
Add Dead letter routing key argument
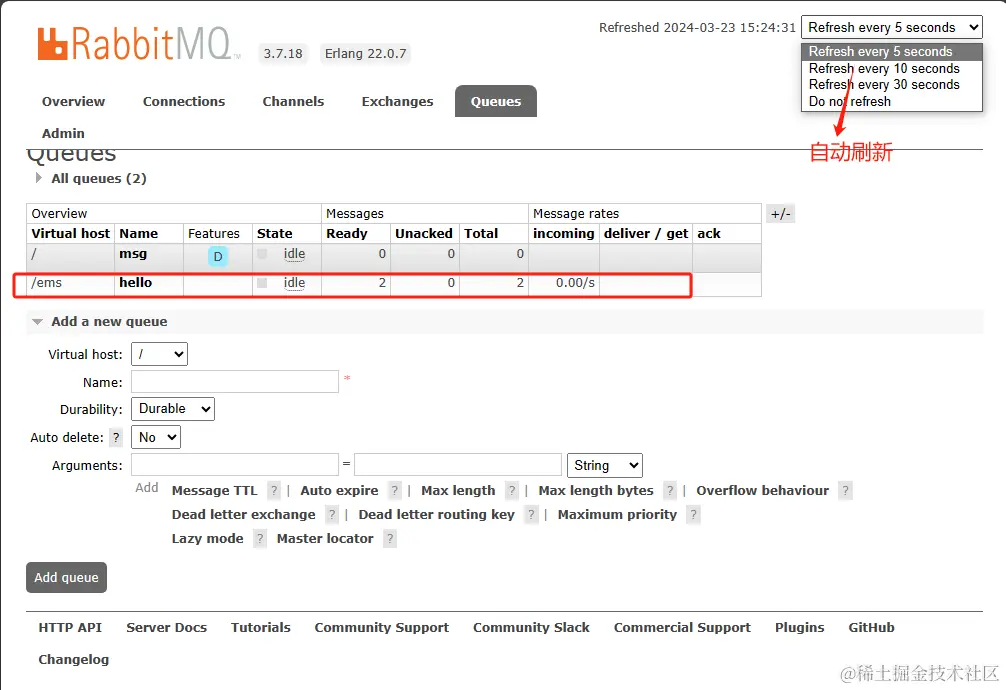click(x=436, y=515)
